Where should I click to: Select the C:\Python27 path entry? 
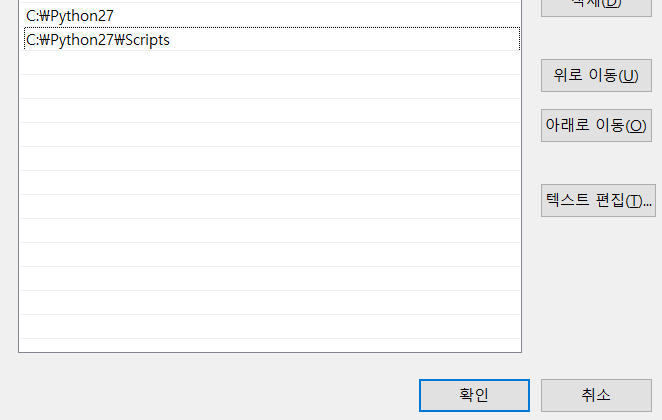tap(270, 16)
